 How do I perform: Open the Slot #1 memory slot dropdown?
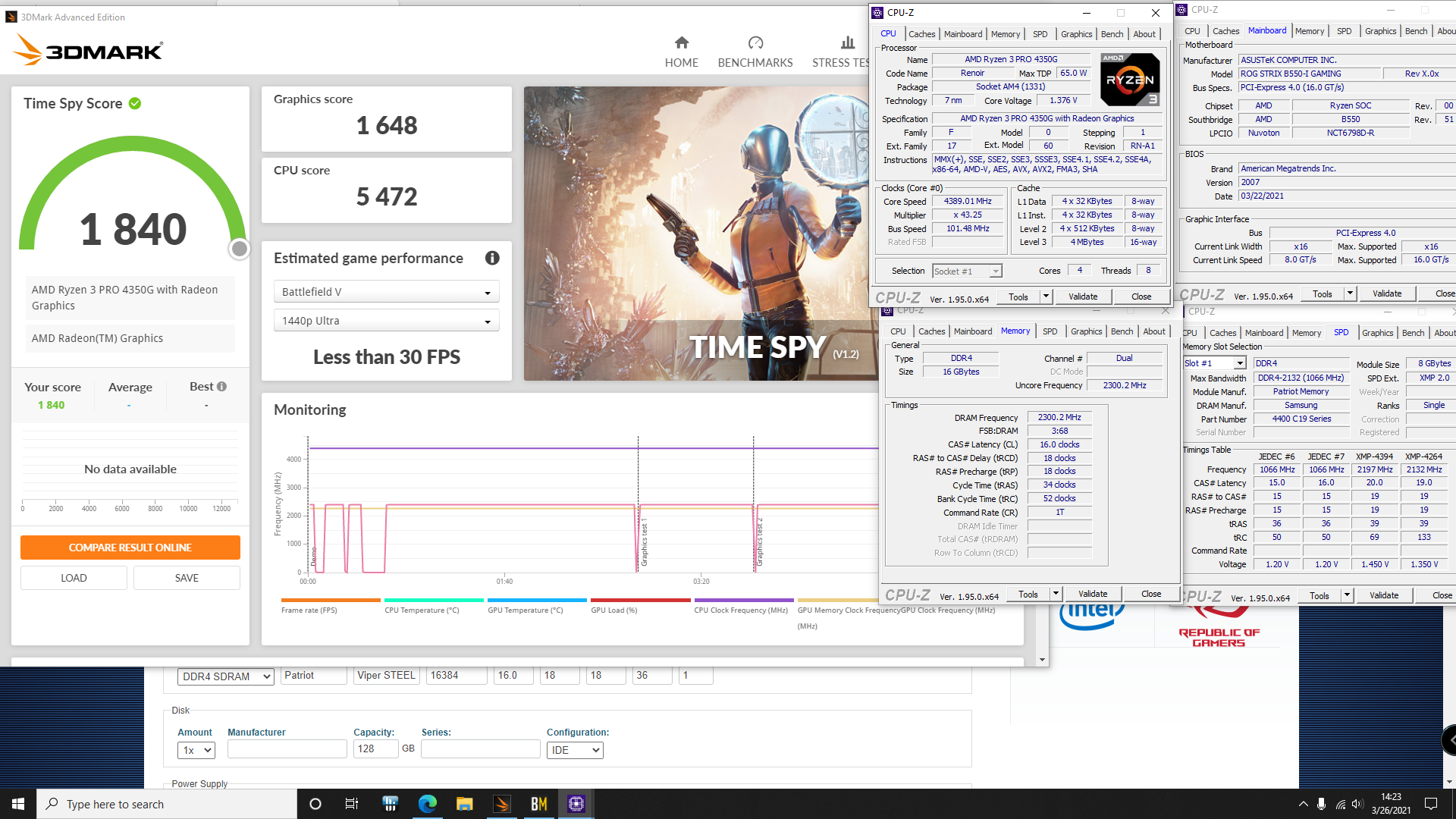click(1215, 363)
